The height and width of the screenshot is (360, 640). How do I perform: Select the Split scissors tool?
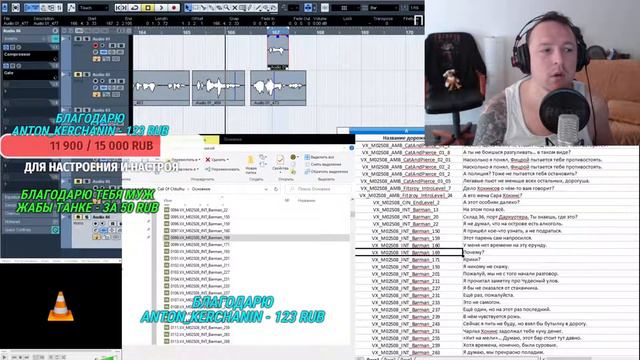[x=203, y=8]
